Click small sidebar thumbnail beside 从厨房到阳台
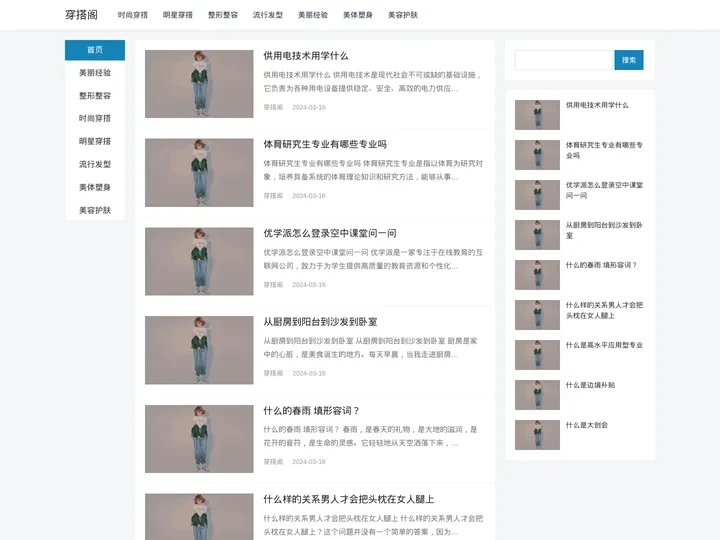Viewport: 720px width, 540px height. pos(537,235)
